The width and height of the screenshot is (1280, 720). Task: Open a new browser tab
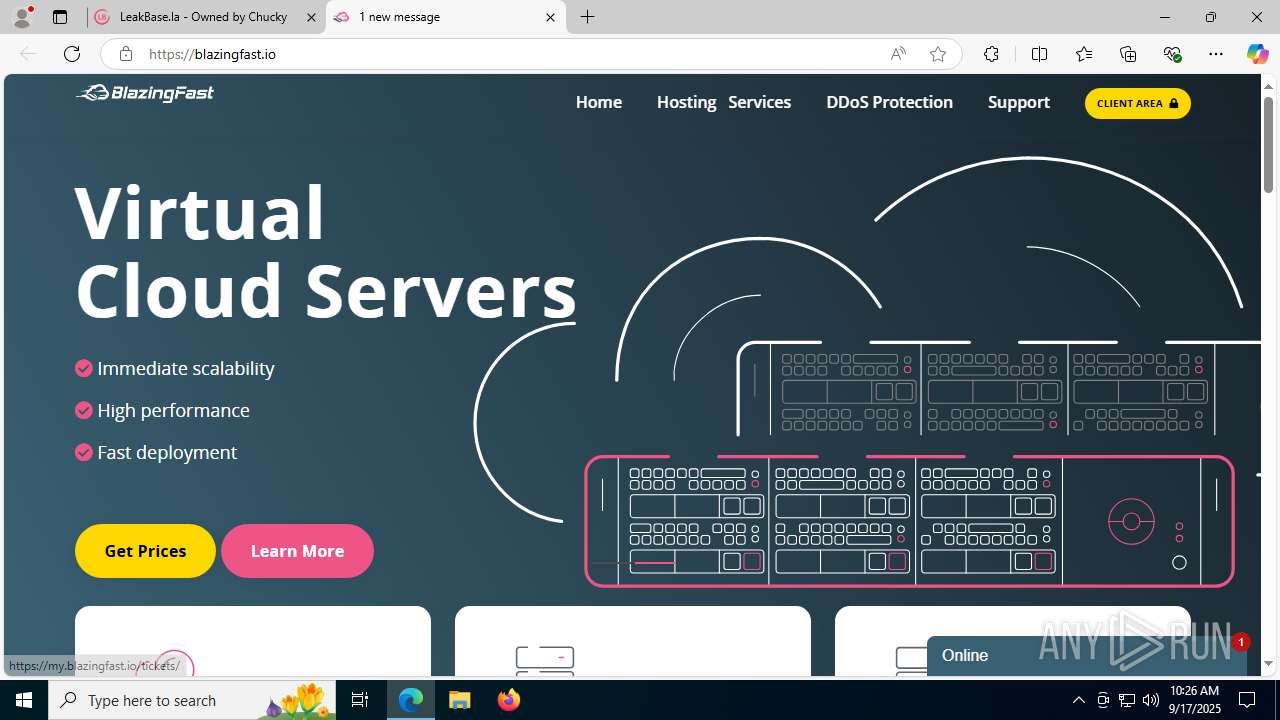tap(588, 17)
